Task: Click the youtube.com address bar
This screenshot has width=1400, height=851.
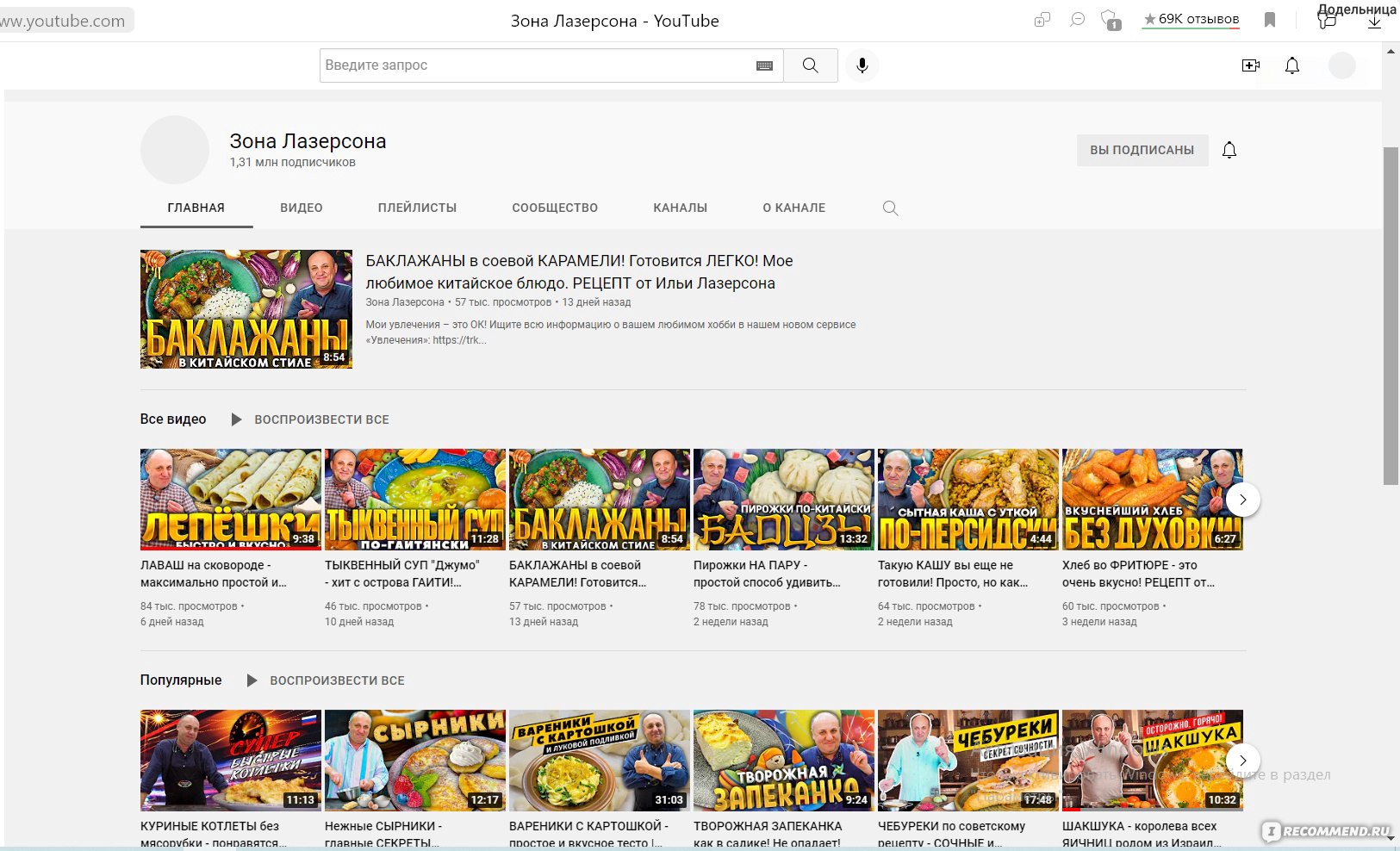Action: (x=67, y=21)
